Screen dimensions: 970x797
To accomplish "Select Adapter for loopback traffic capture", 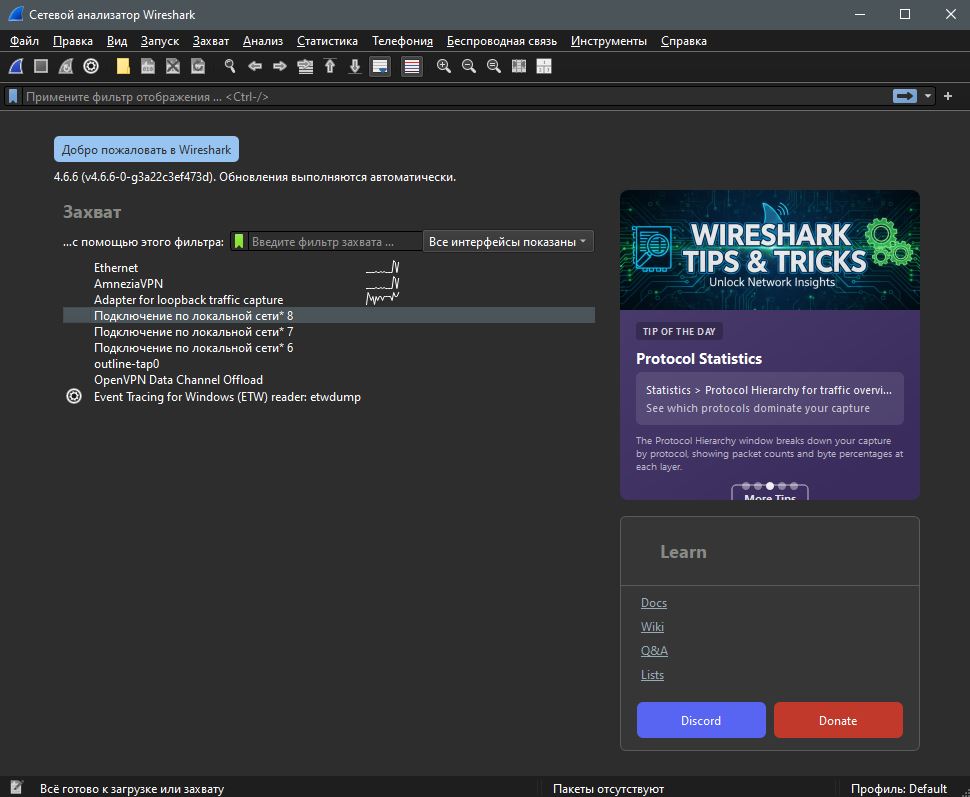I will coord(328,299).
